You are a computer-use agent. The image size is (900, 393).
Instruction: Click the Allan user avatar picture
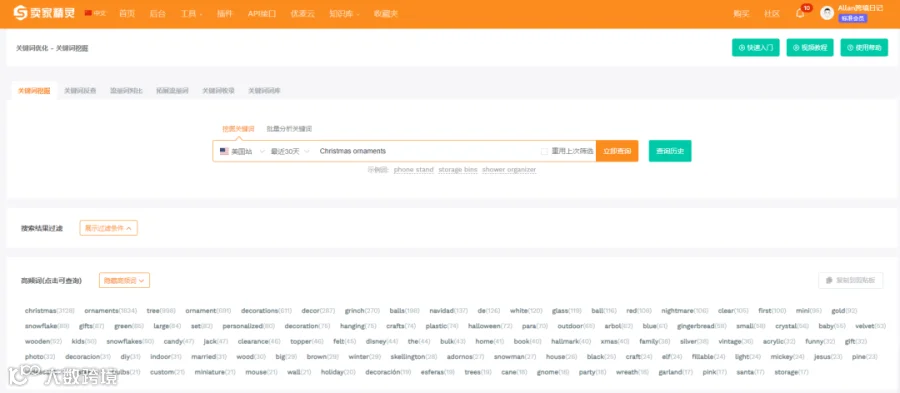click(827, 13)
